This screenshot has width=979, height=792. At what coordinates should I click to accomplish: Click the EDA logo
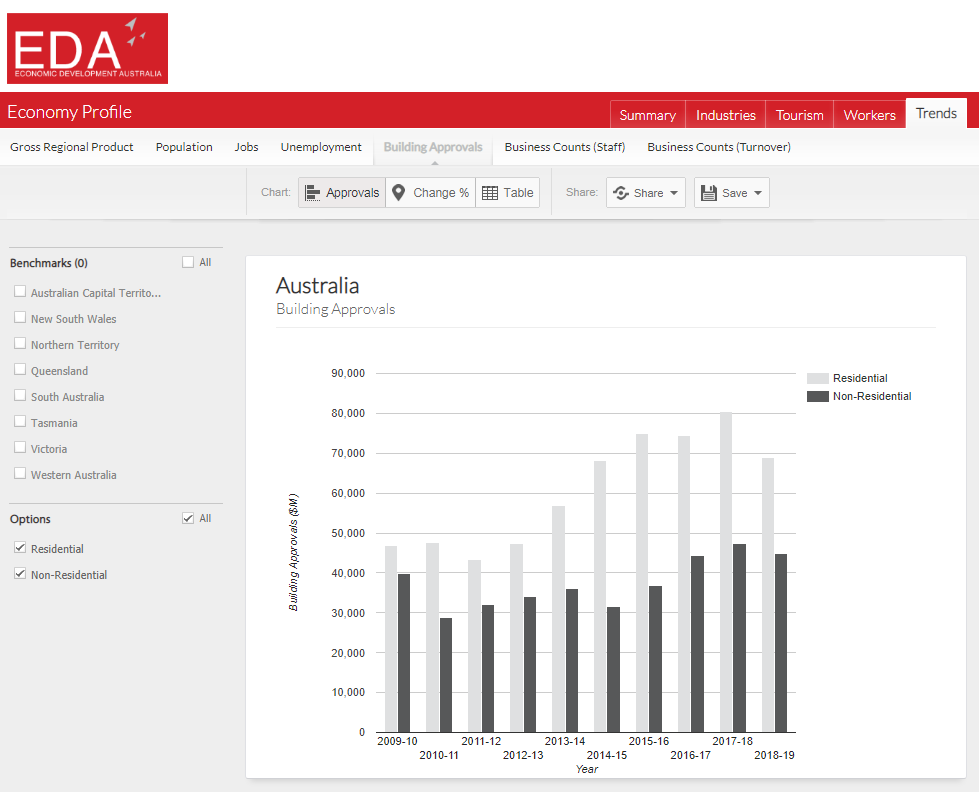pyautogui.click(x=87, y=48)
